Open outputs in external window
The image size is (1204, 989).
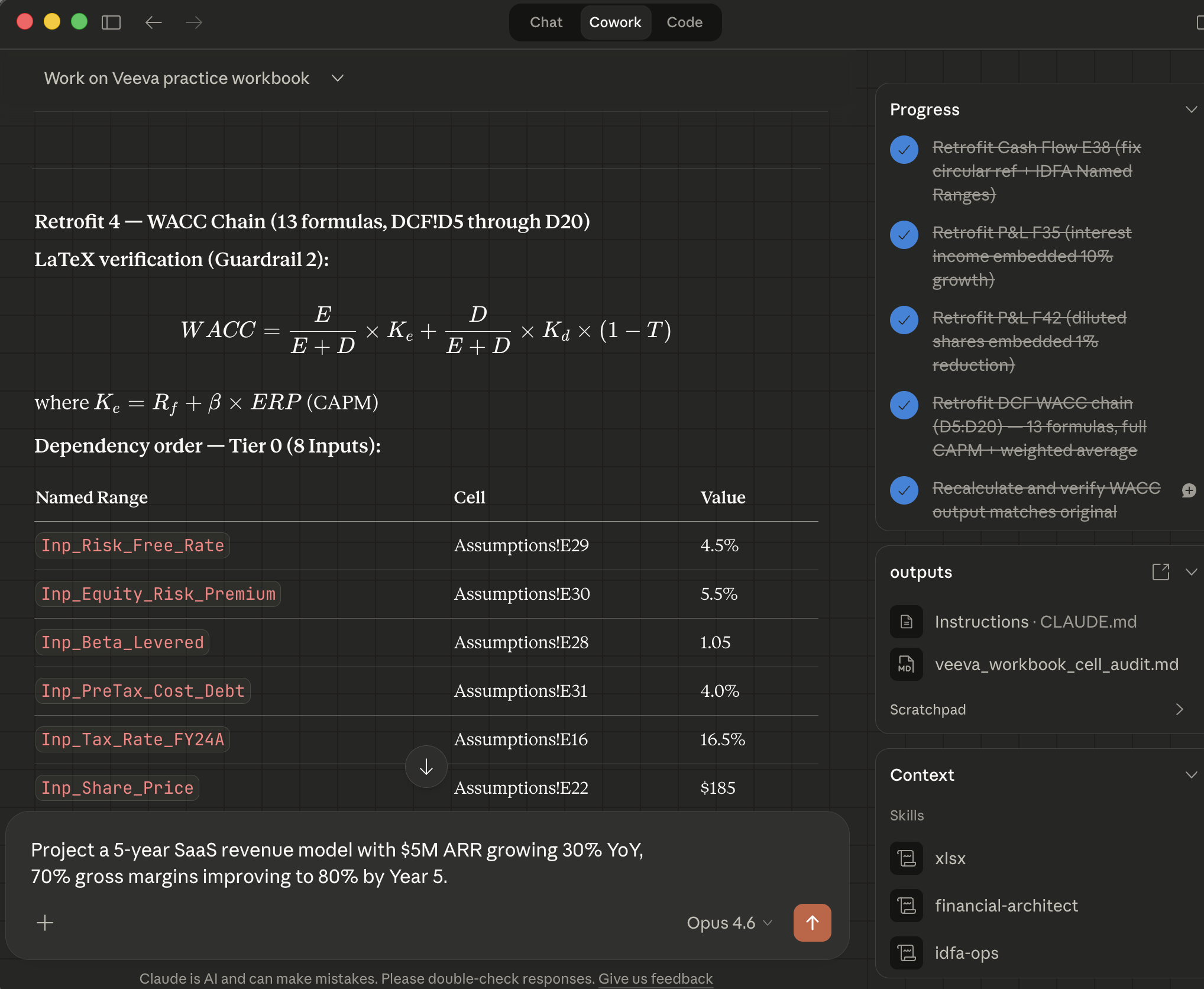pyautogui.click(x=1161, y=572)
